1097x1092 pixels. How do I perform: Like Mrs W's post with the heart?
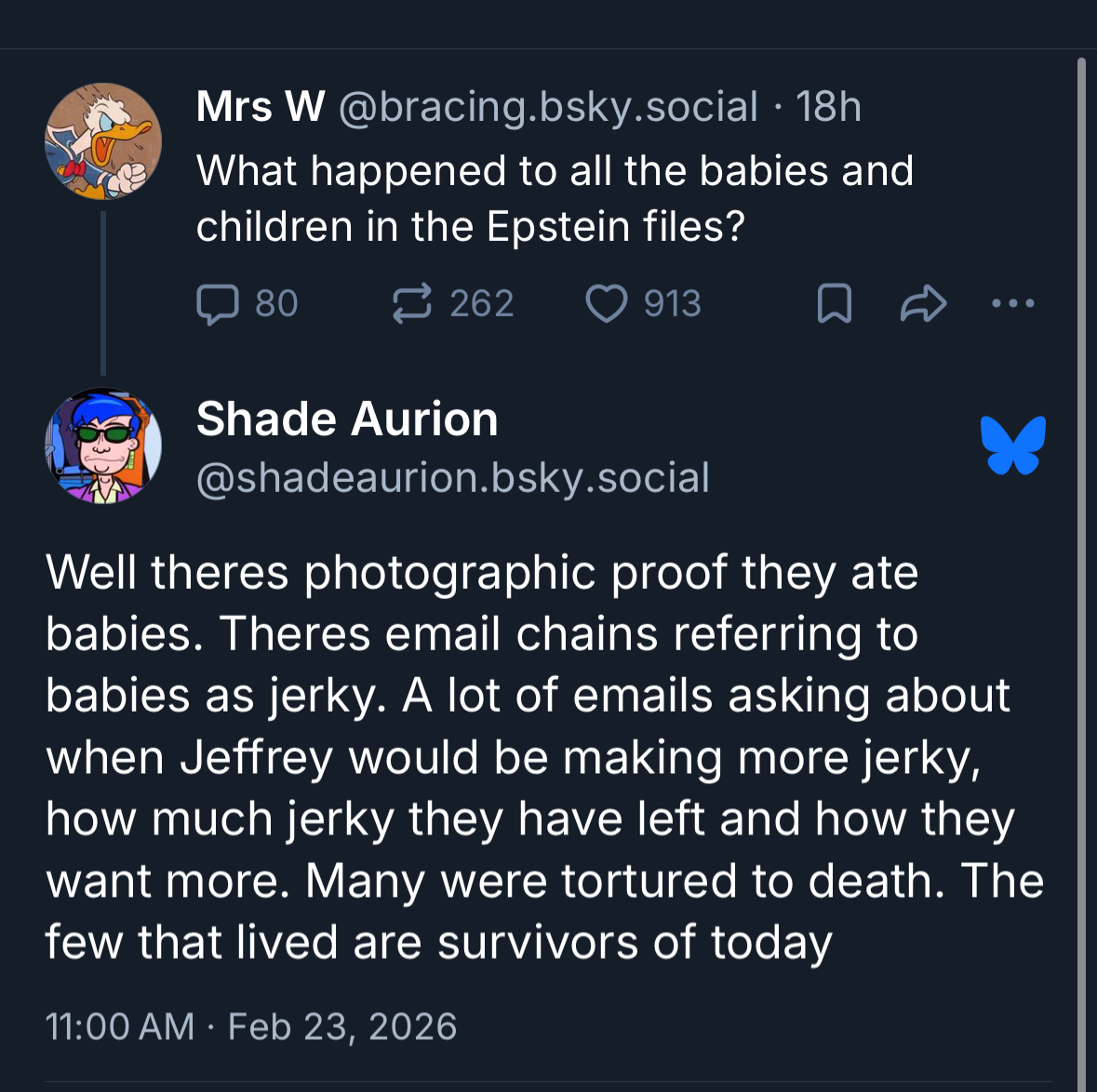pyautogui.click(x=606, y=304)
